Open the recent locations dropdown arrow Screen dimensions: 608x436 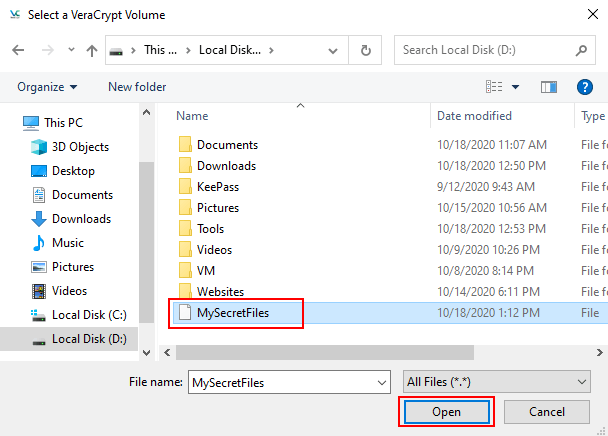click(71, 50)
